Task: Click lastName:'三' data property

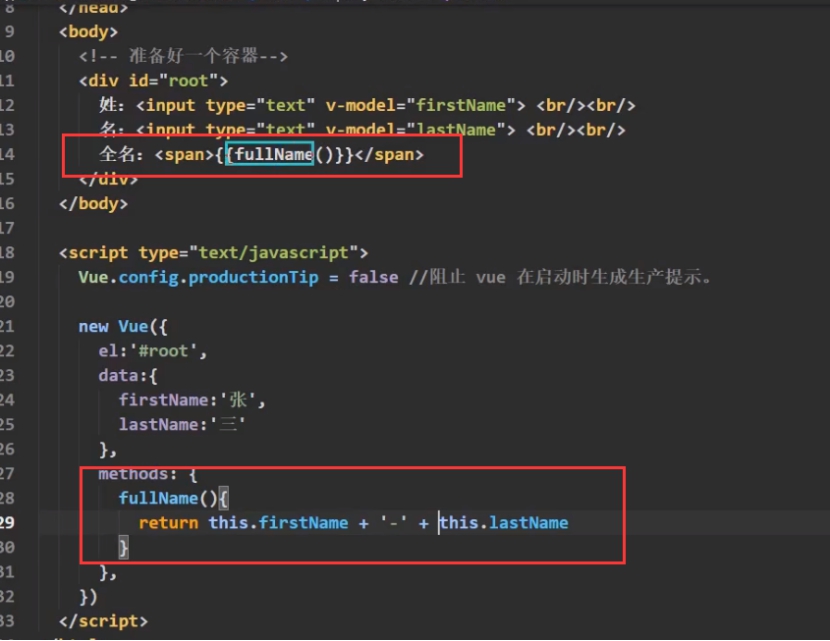Action: 182,425
